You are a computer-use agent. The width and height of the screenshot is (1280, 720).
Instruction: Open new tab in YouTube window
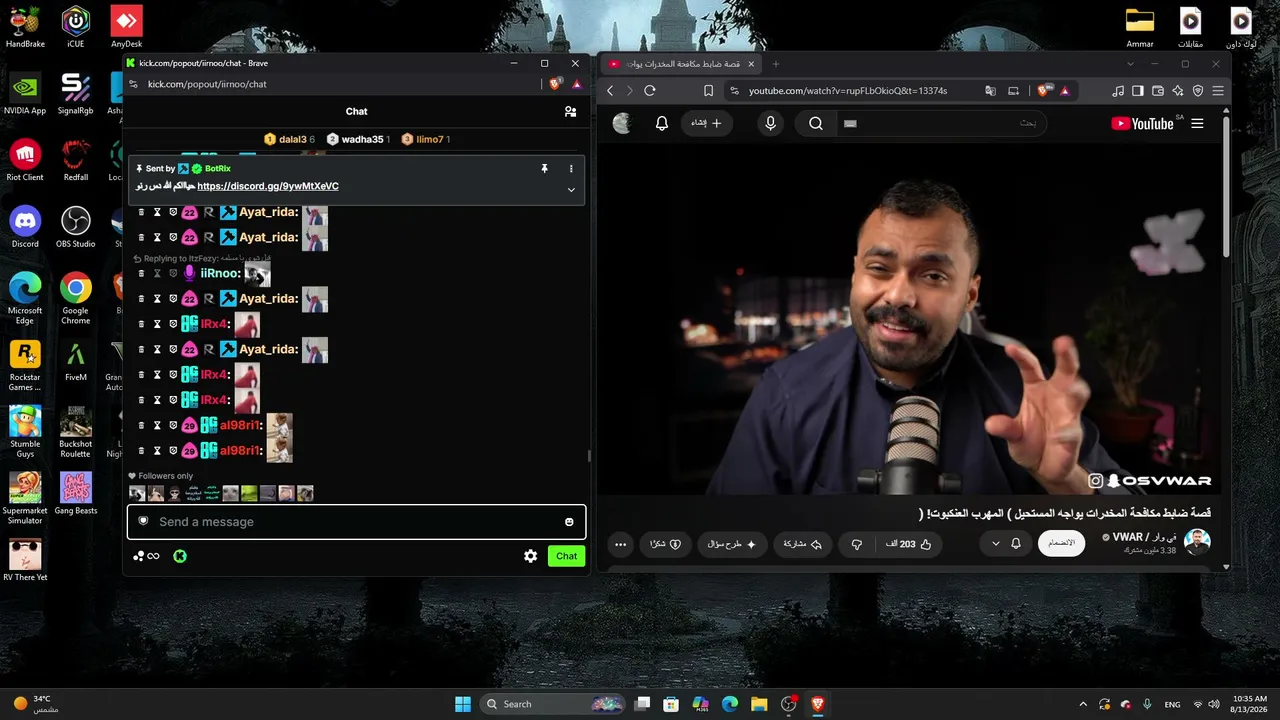click(775, 64)
